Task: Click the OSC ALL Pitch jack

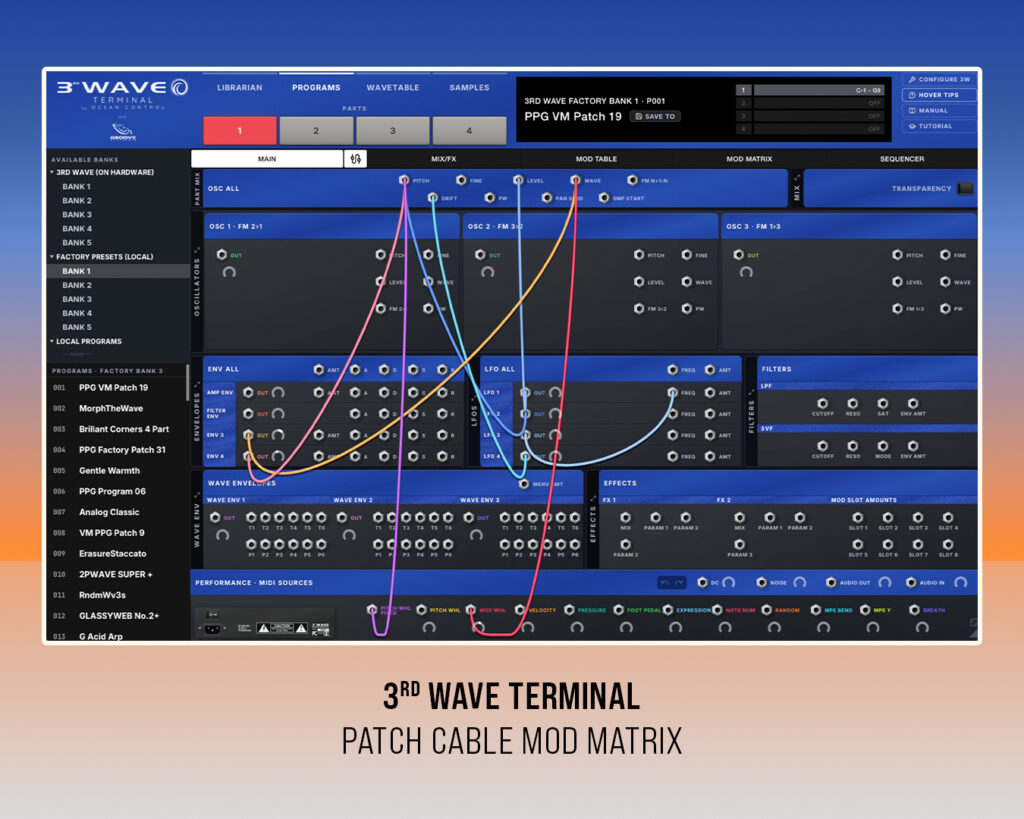Action: click(x=404, y=180)
